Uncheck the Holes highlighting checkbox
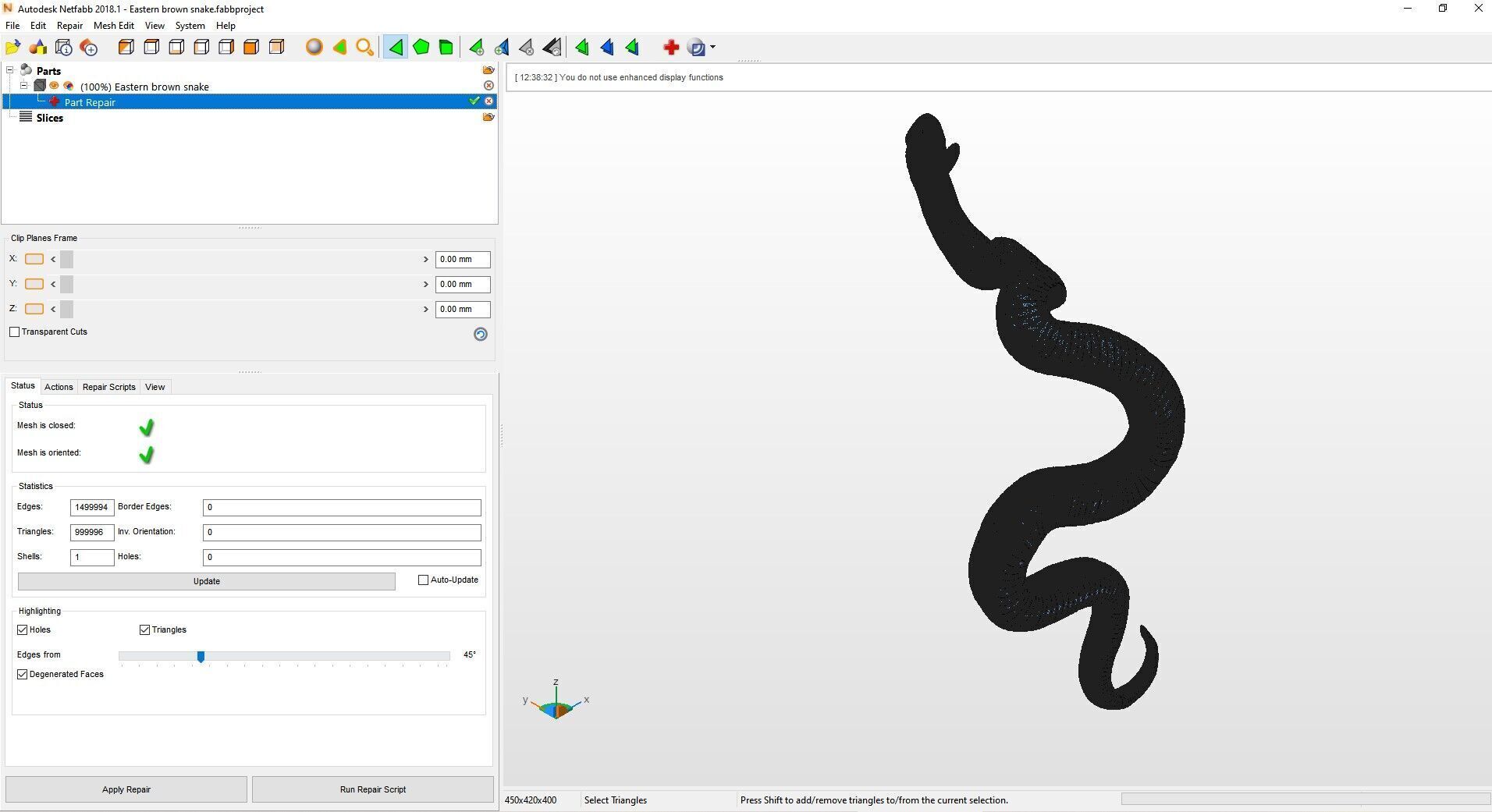Viewport: 1492px width, 812px height. tap(23, 630)
